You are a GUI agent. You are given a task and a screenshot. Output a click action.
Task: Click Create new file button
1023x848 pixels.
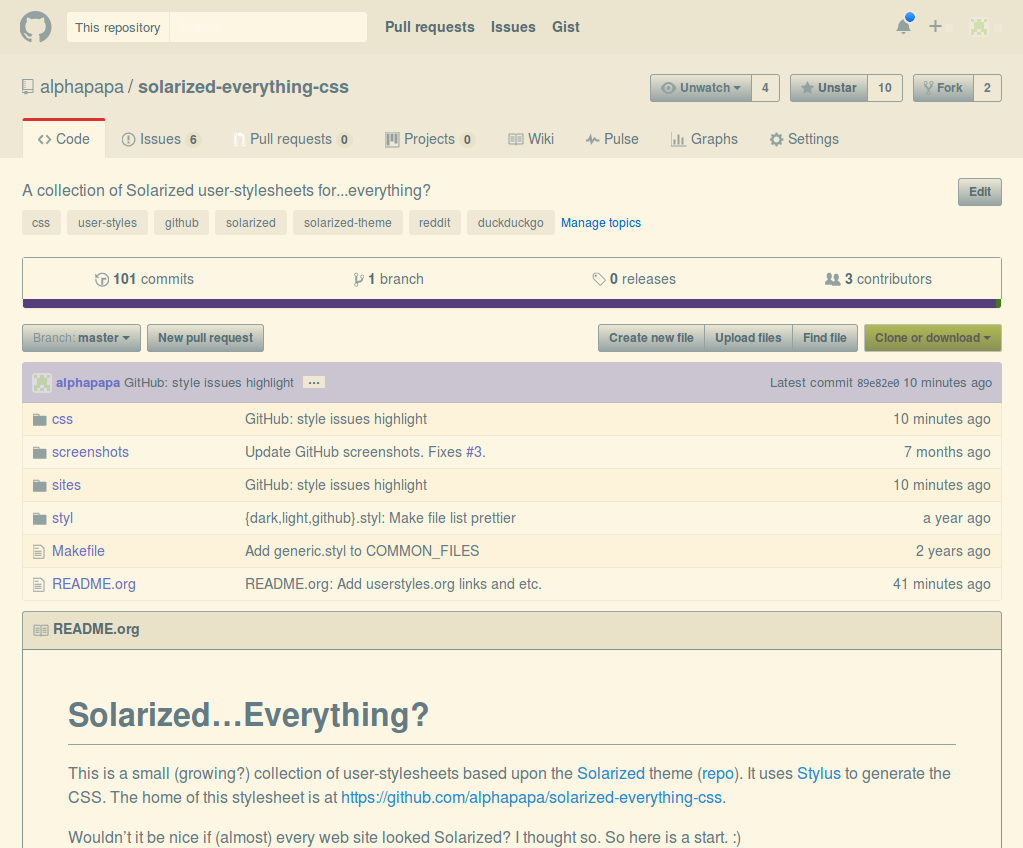[x=651, y=338]
